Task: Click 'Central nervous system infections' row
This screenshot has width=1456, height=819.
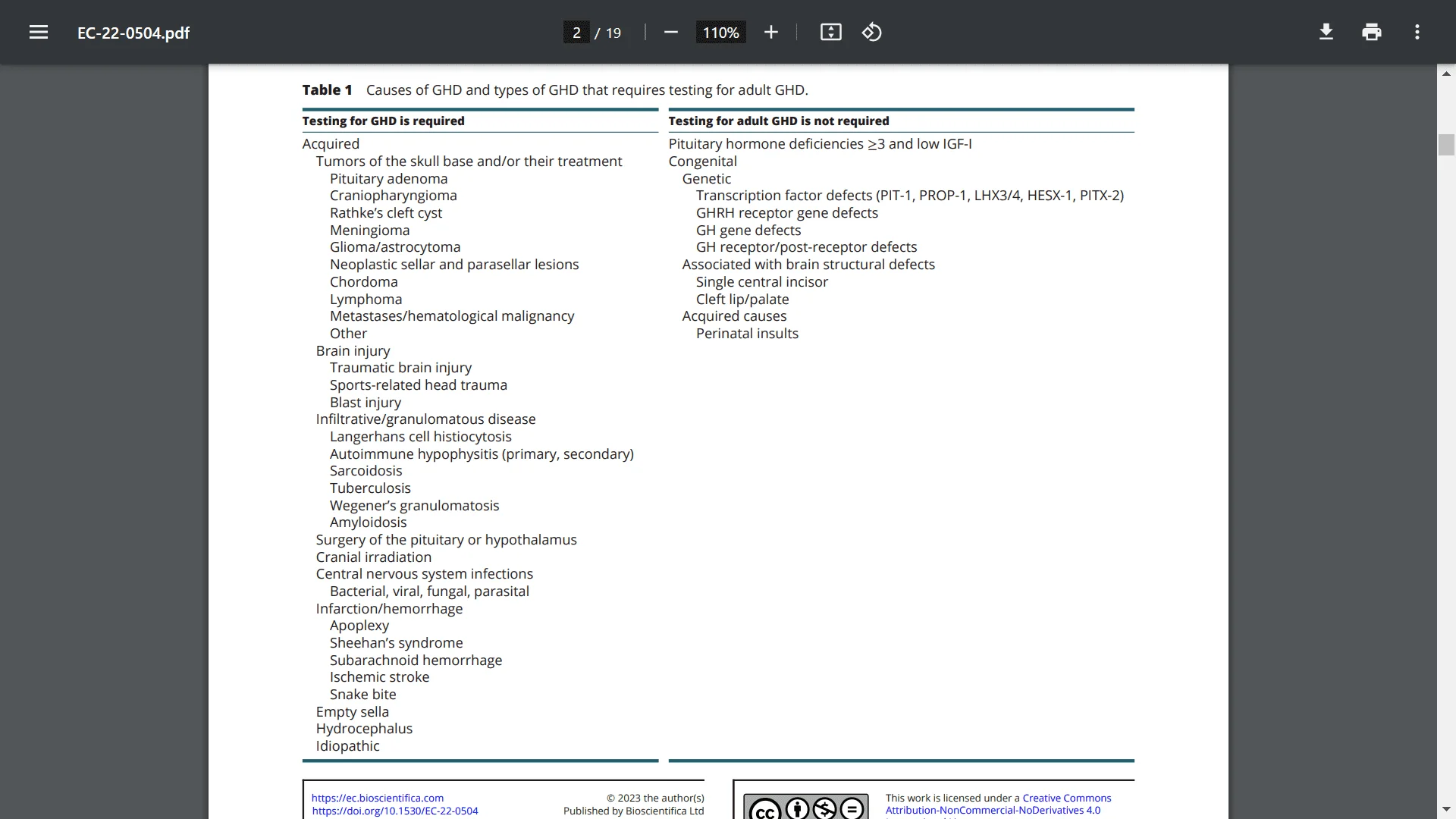Action: (424, 573)
